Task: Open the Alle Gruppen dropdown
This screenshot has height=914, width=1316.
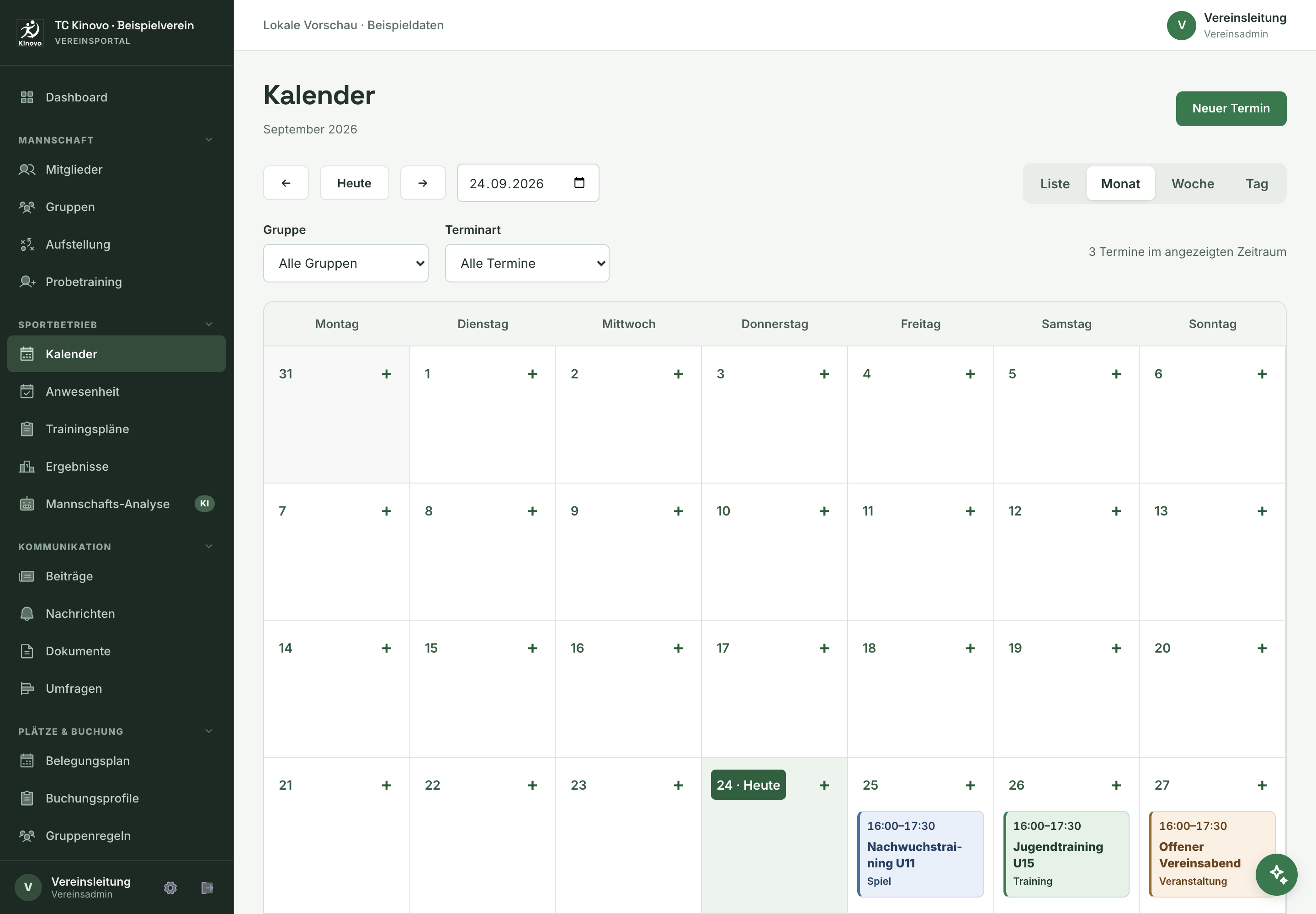Action: click(346, 263)
